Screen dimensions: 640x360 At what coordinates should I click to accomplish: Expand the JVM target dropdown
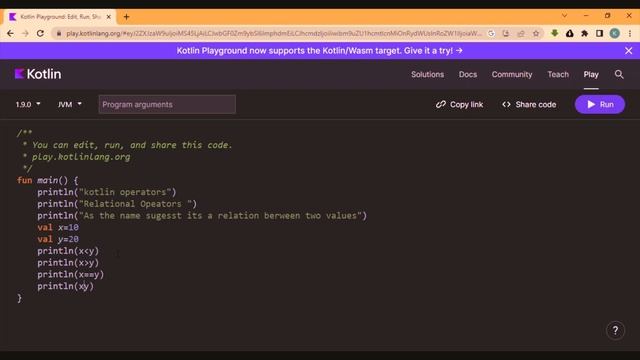coord(69,104)
